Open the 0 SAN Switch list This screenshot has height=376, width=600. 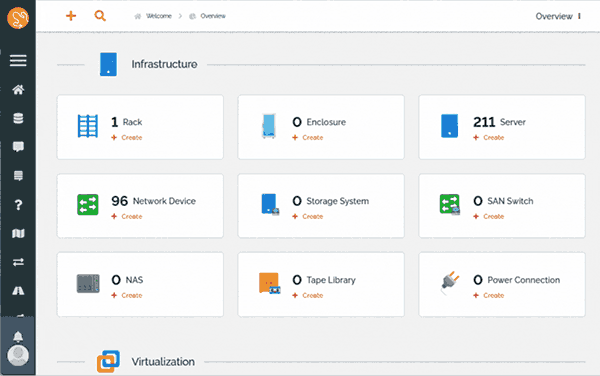(x=503, y=201)
